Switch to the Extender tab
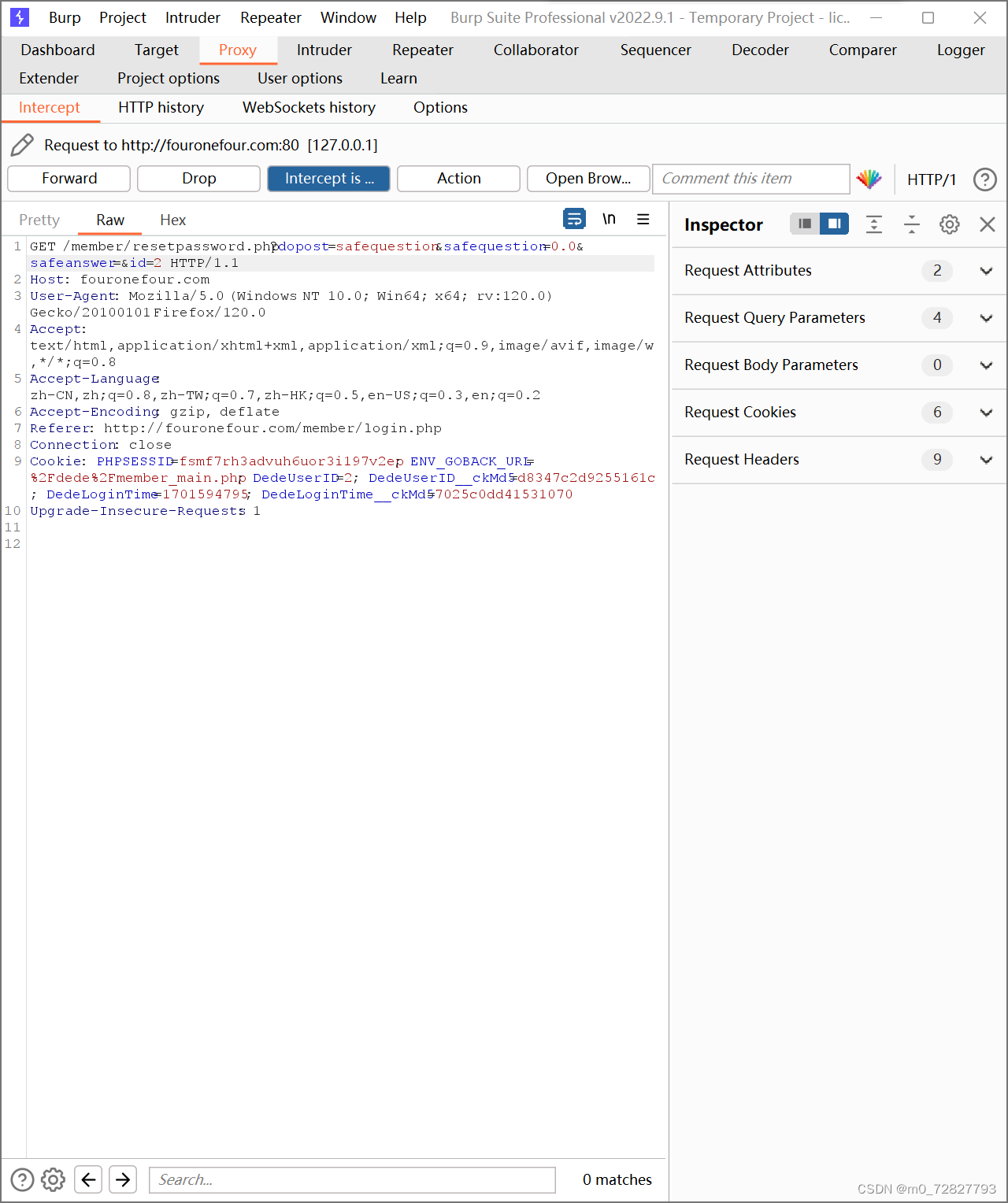 click(x=49, y=78)
